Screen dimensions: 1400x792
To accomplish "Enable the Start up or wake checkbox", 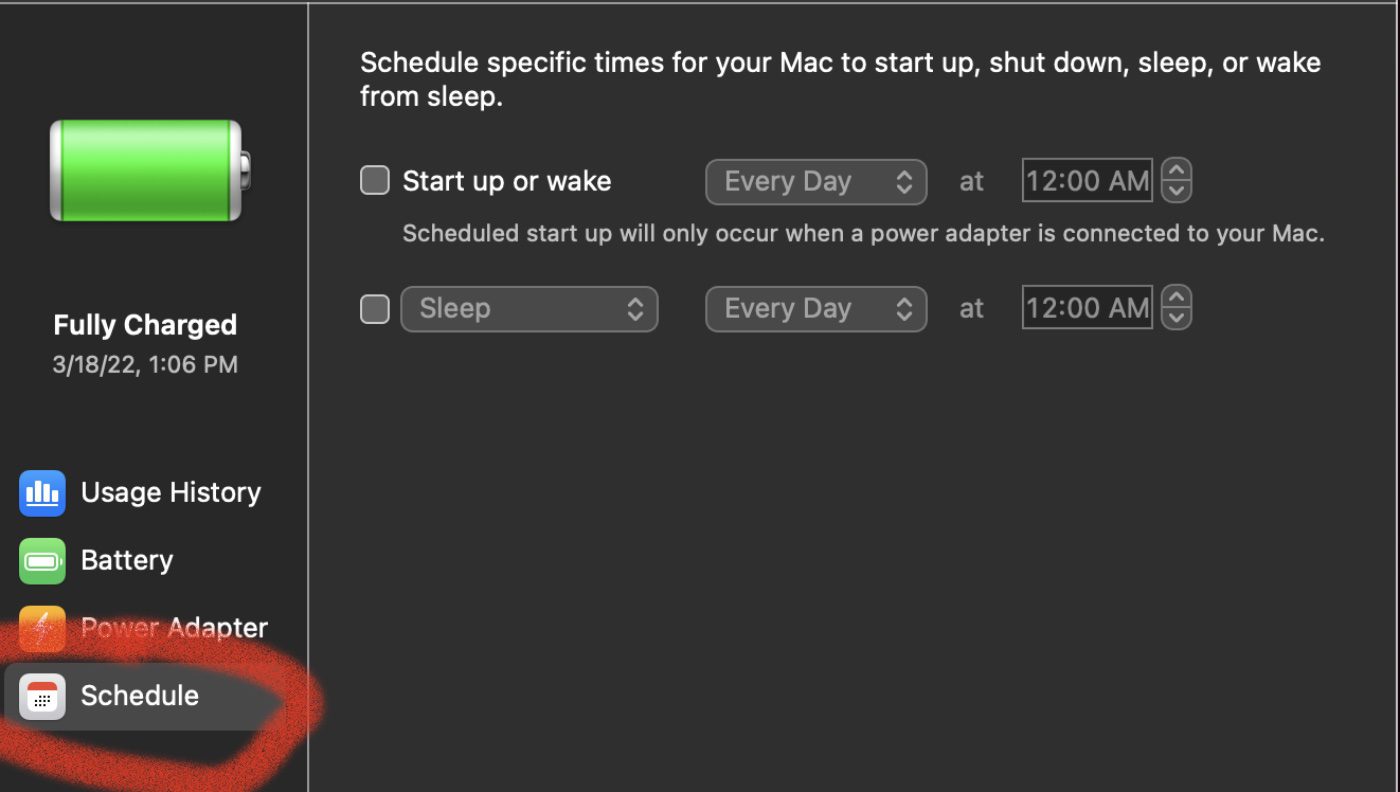I will point(375,181).
